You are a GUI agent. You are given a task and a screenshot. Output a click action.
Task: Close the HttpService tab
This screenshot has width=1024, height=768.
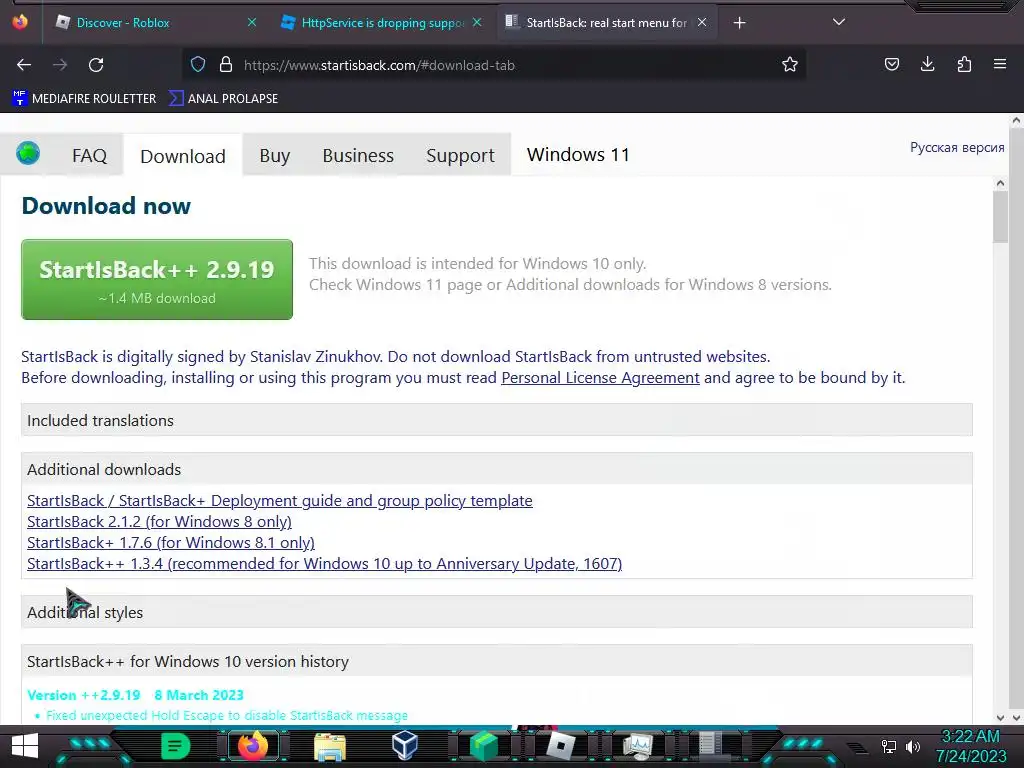(x=477, y=22)
